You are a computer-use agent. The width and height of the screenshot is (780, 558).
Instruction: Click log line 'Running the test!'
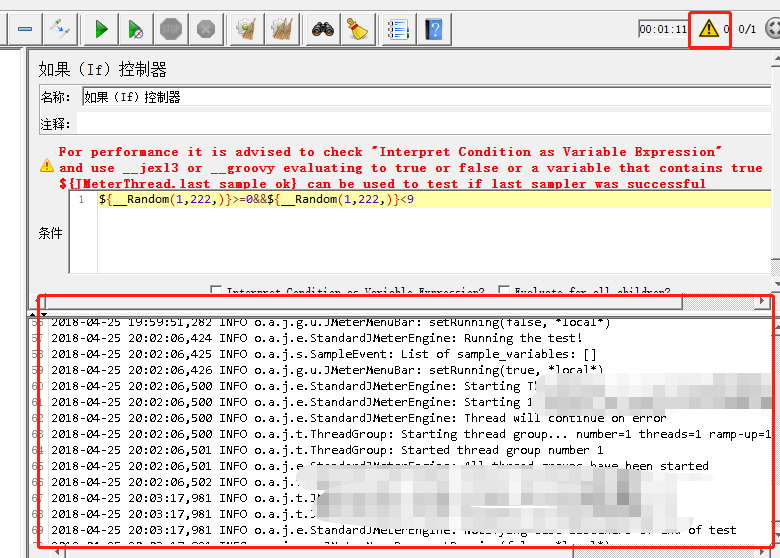317,338
